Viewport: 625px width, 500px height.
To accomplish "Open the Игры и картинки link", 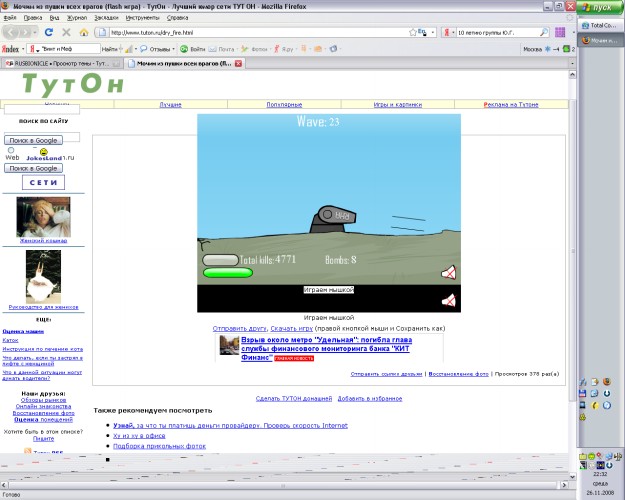I will (x=398, y=104).
